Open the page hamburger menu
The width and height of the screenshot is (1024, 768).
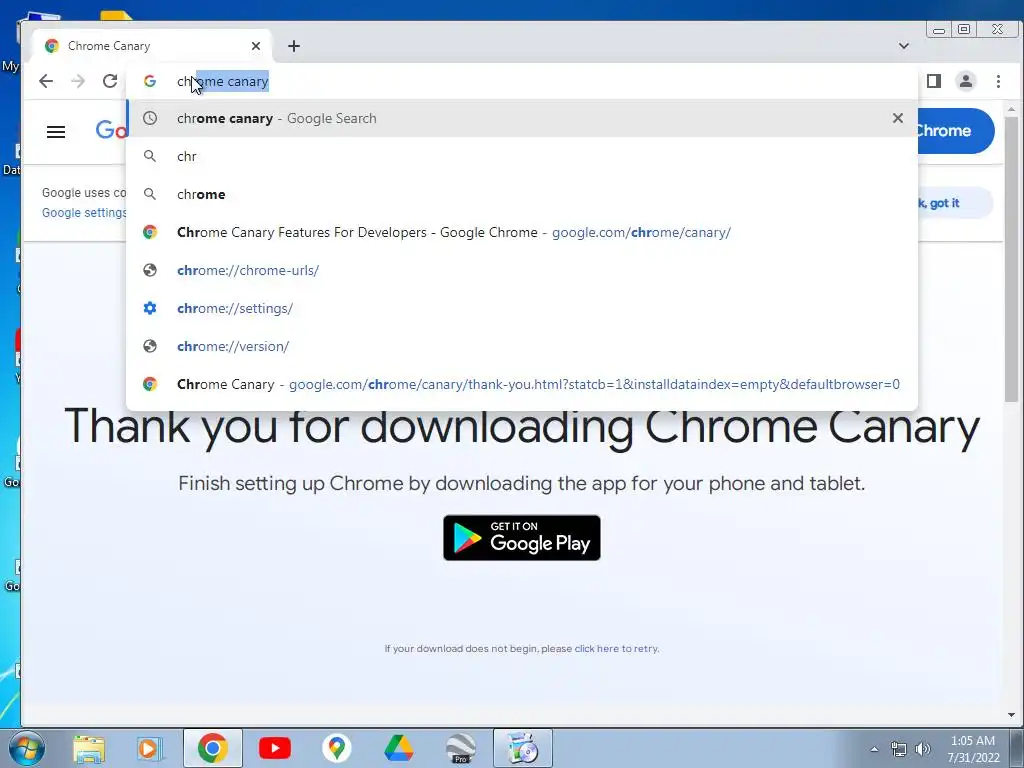[56, 132]
